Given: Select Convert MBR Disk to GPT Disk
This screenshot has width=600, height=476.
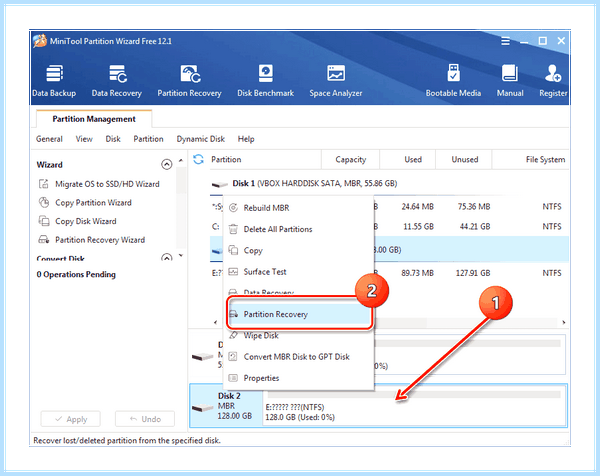Looking at the screenshot, I should pyautogui.click(x=298, y=357).
